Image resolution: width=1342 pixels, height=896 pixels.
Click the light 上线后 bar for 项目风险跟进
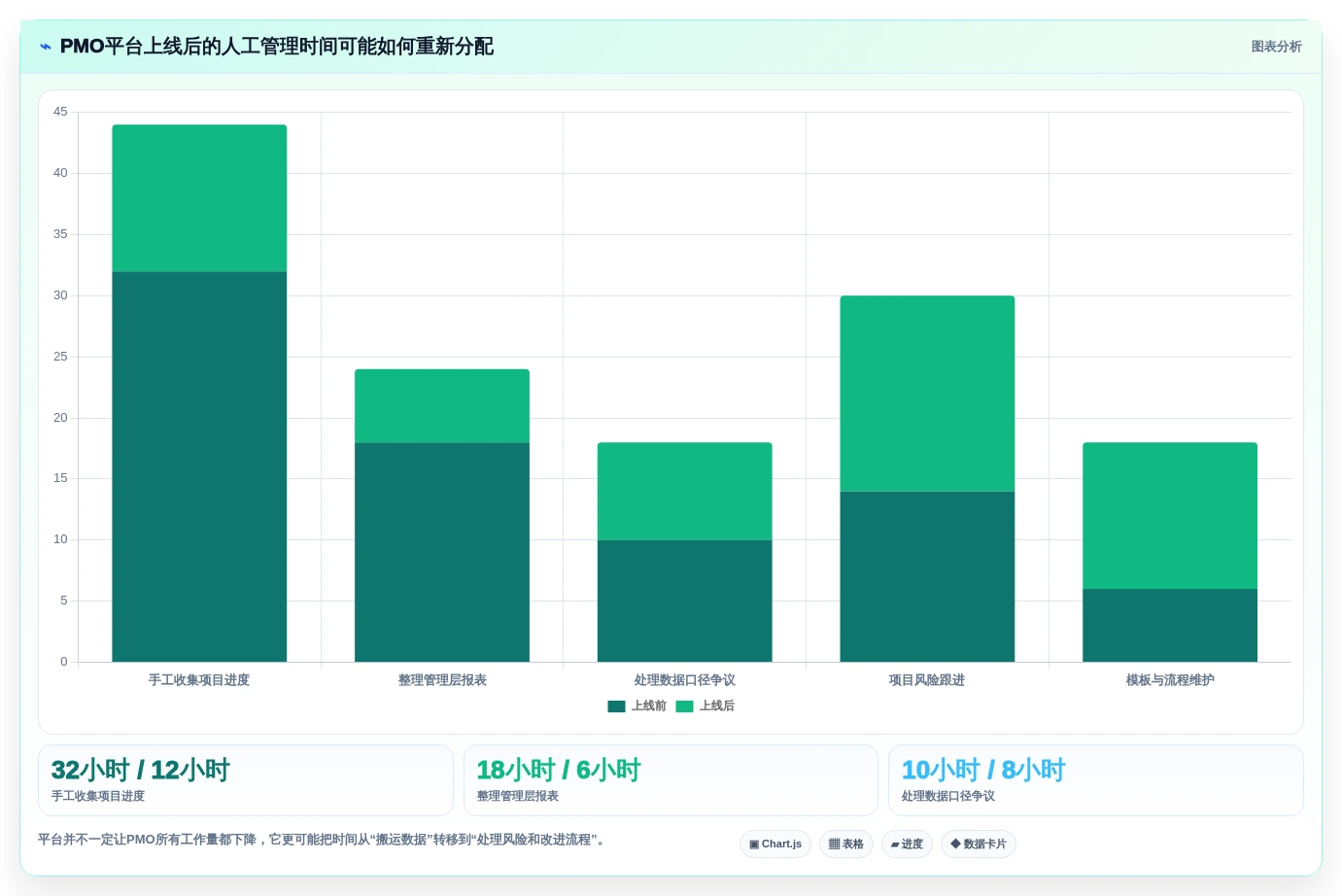(927, 394)
